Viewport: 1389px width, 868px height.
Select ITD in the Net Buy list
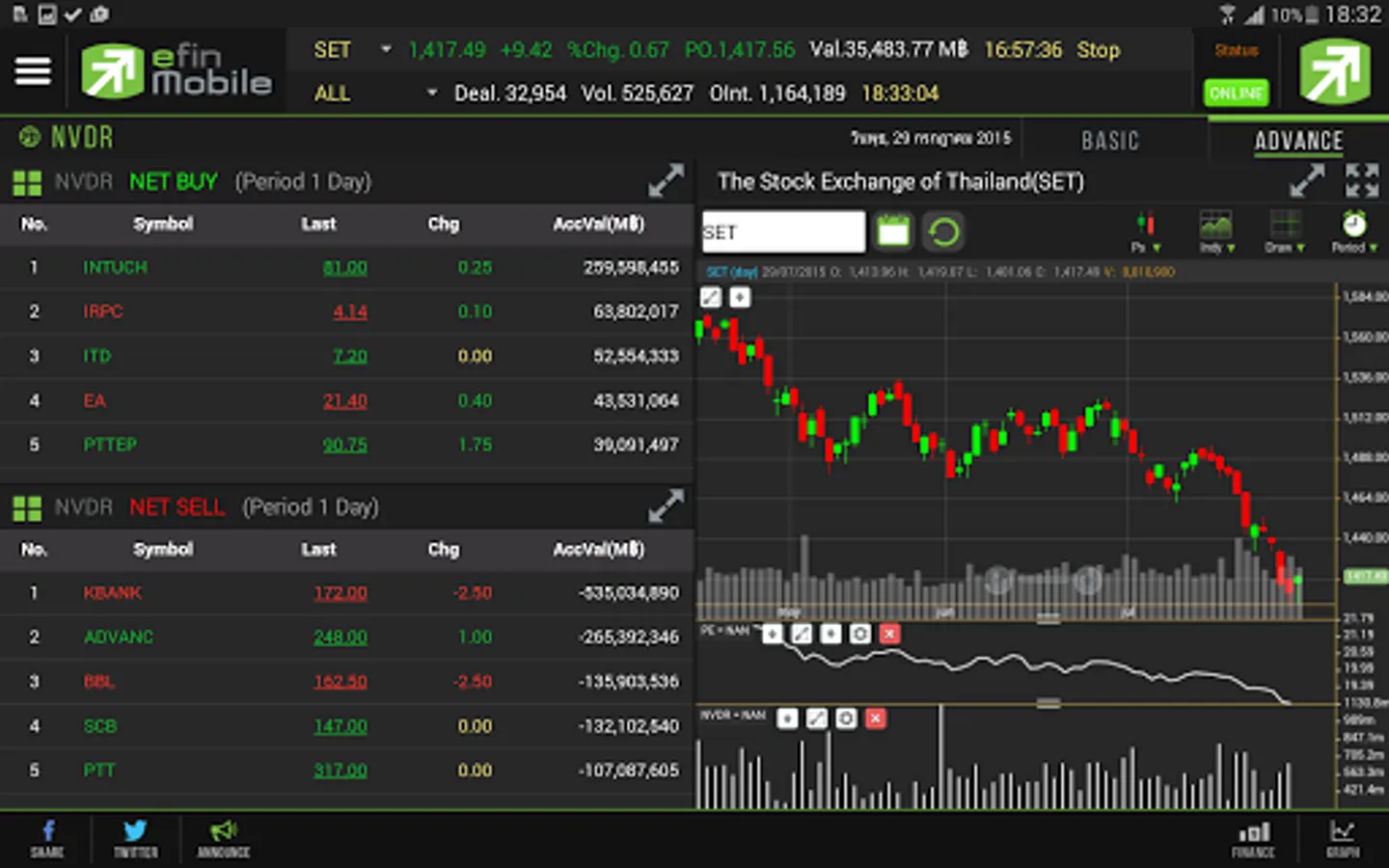96,356
